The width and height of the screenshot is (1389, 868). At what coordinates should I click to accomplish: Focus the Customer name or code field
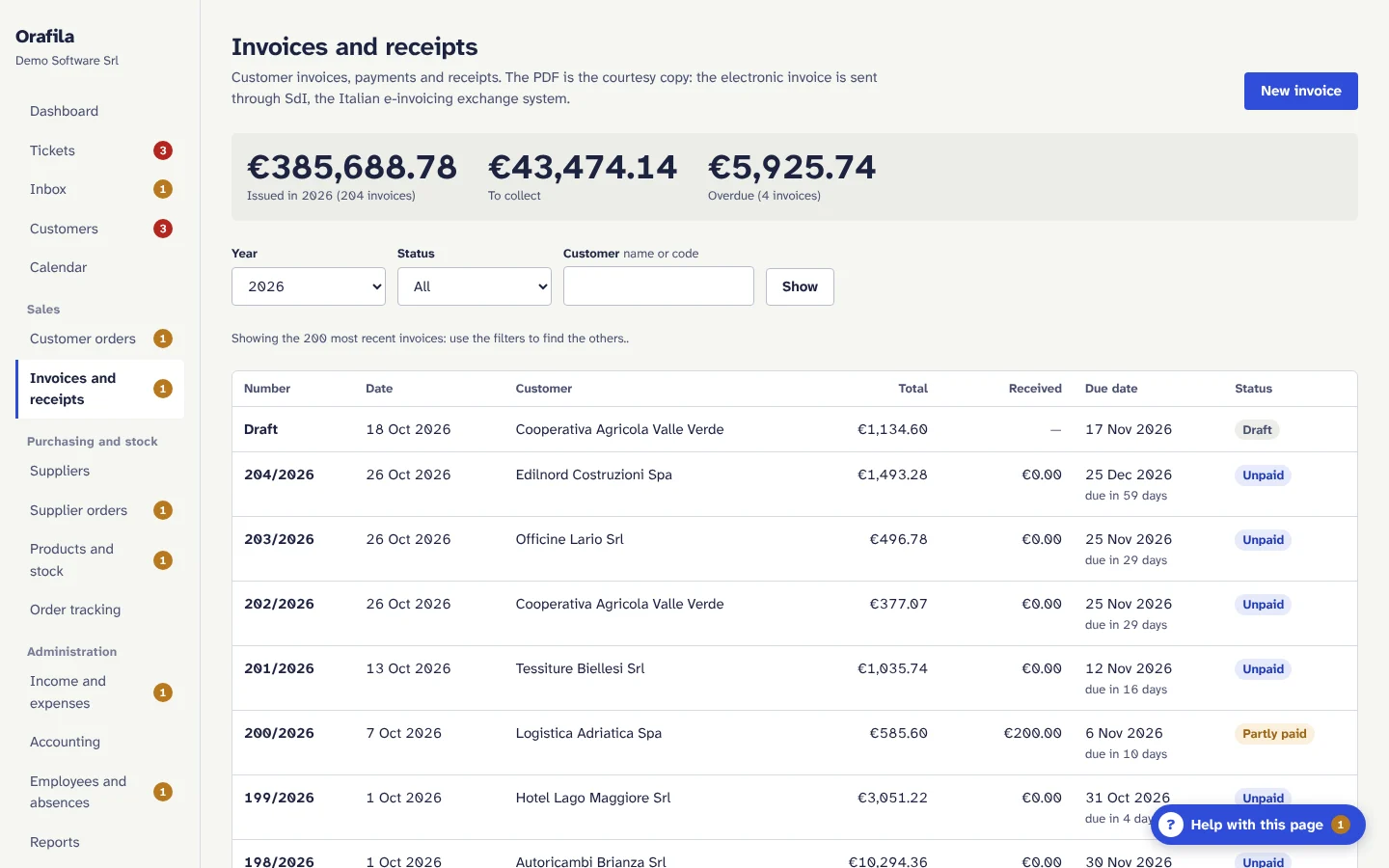coord(659,286)
